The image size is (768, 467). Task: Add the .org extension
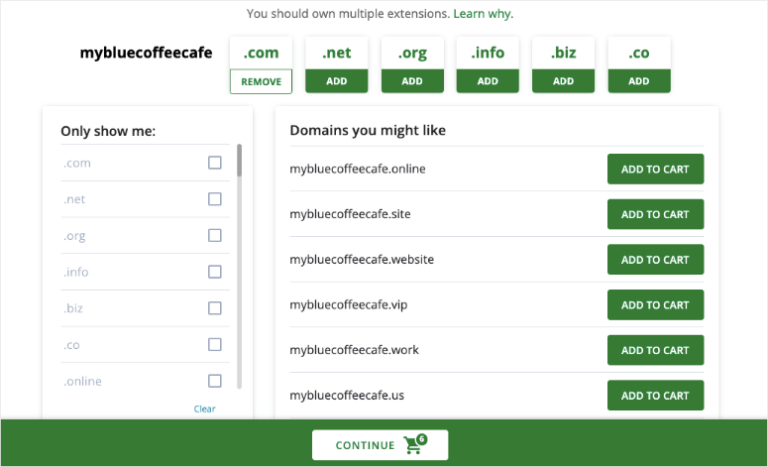coord(412,81)
